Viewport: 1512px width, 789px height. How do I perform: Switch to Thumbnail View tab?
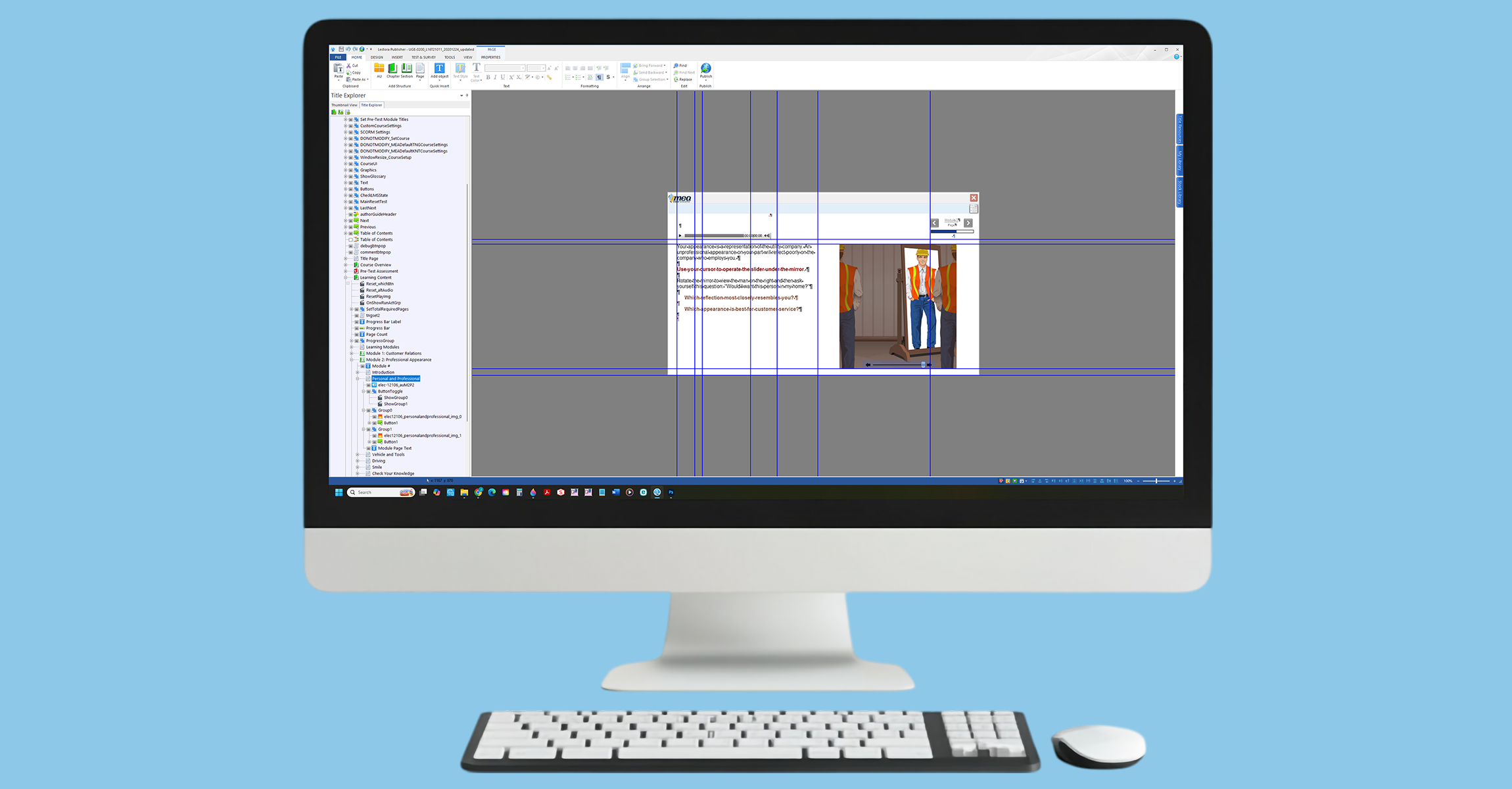coord(344,105)
